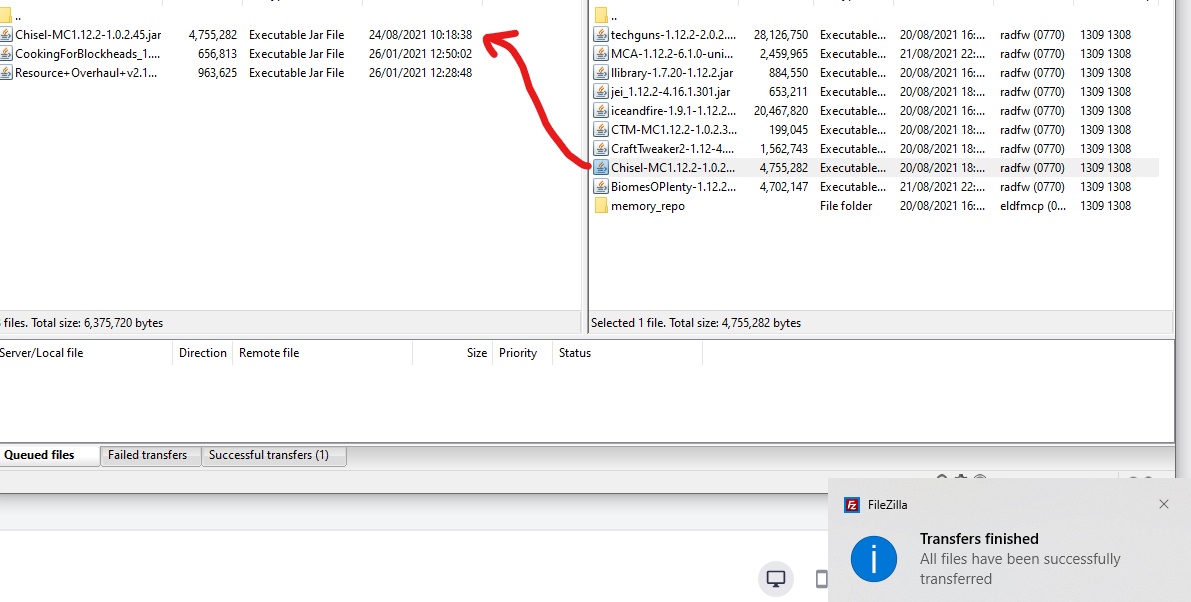Viewport: 1191px width, 602px height.
Task: Switch to the Queued files tab
Action: tap(49, 455)
